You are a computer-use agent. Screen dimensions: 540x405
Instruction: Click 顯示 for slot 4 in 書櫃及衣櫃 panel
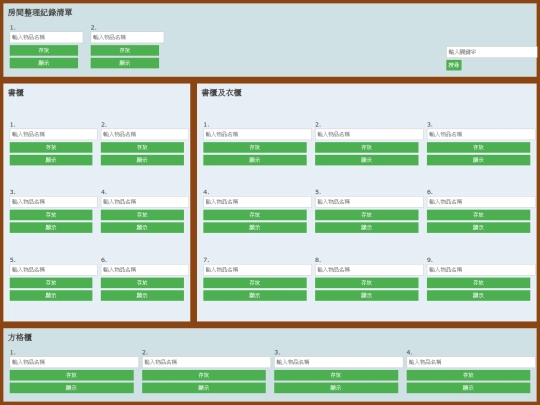pyautogui.click(x=255, y=228)
